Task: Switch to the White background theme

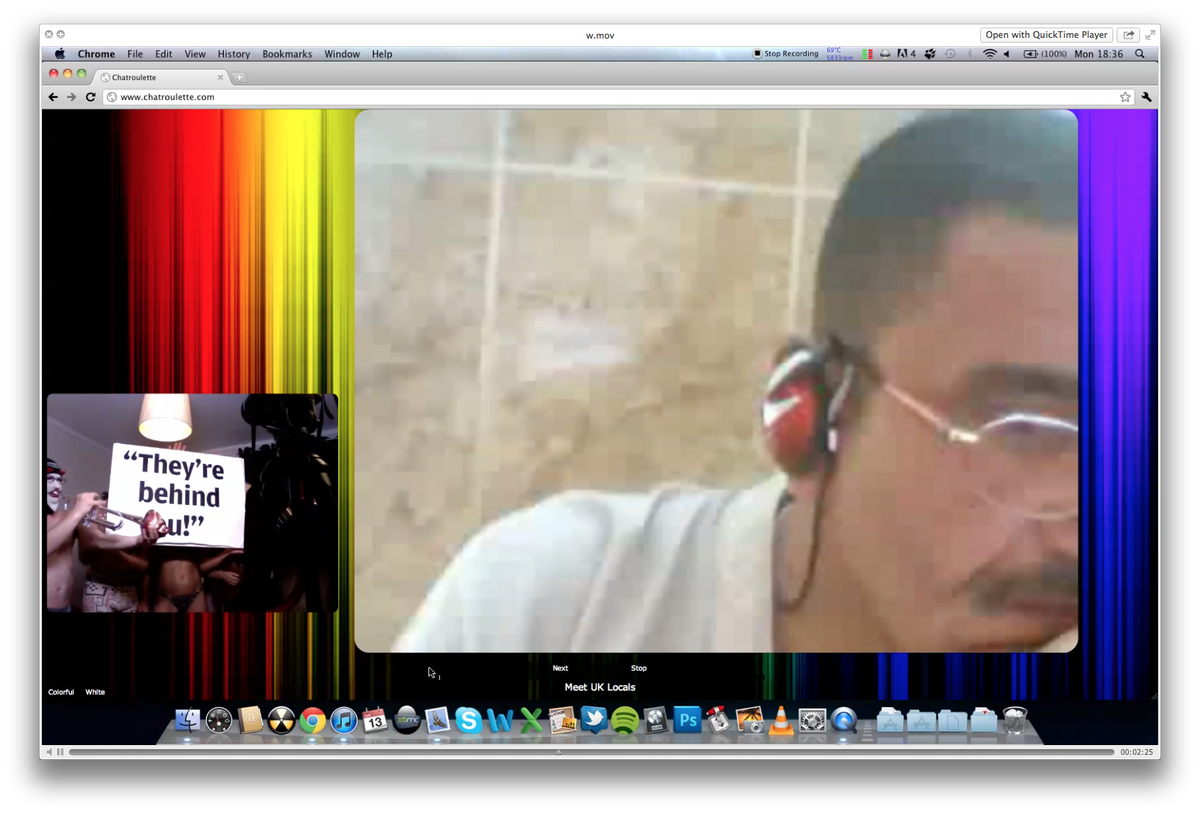Action: [x=95, y=692]
